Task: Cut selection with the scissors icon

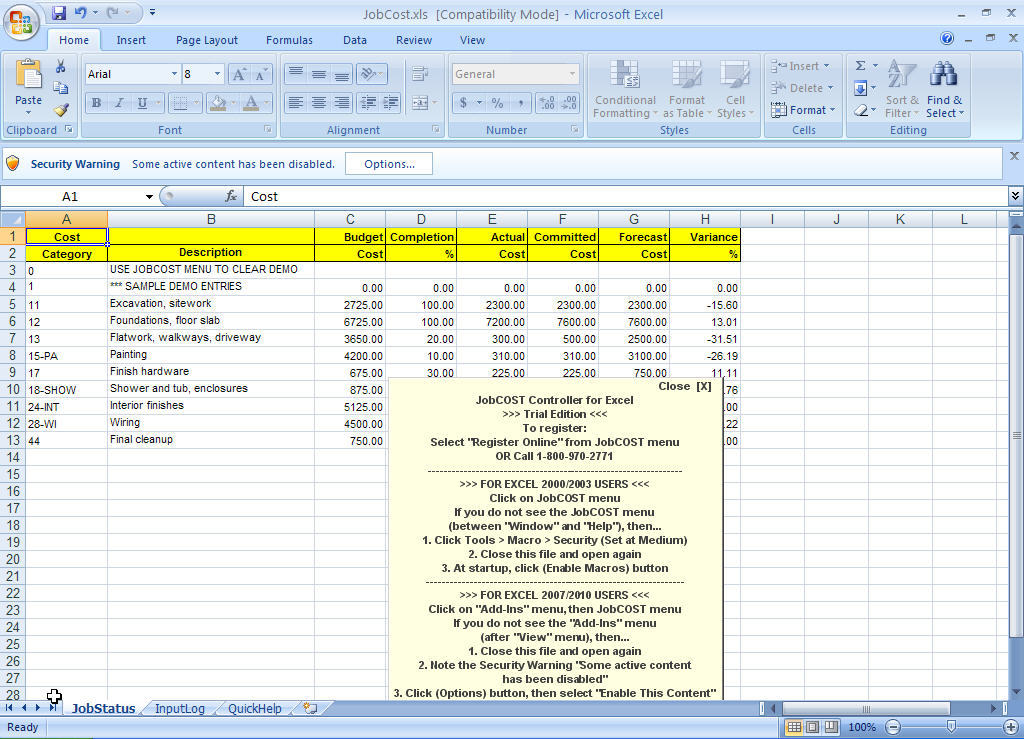Action: point(61,67)
